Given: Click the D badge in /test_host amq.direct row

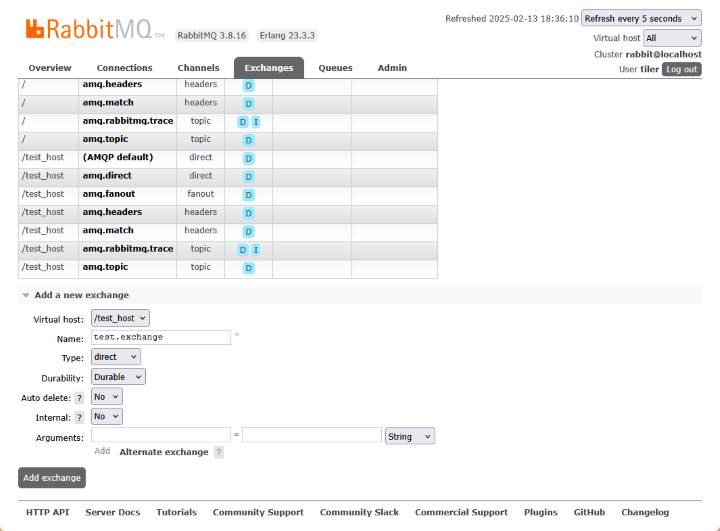Looking at the screenshot, I should [248, 177].
